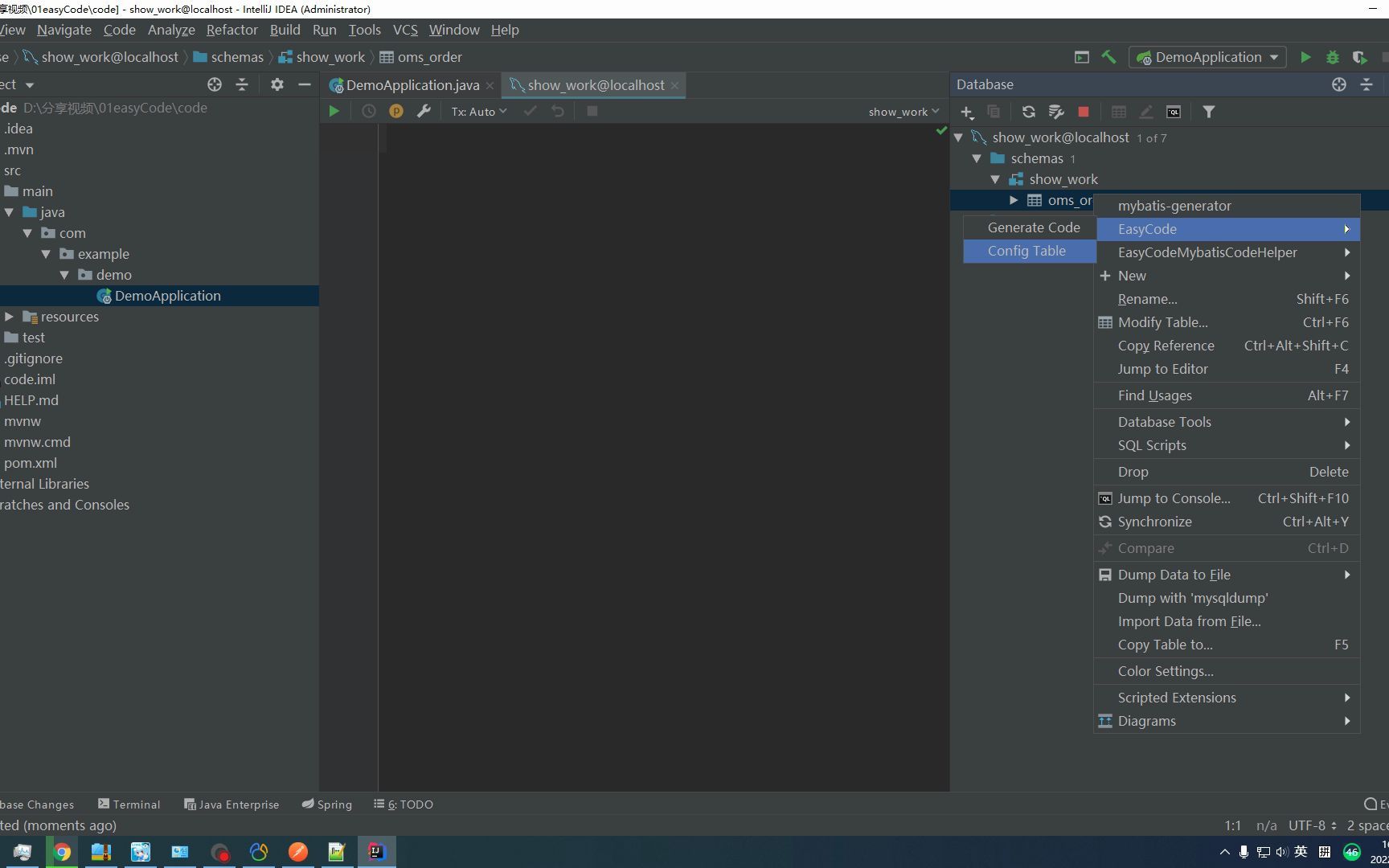Open the Tx: Auto transaction mode dropdown
Screen dimensions: 1389x868
(479, 112)
